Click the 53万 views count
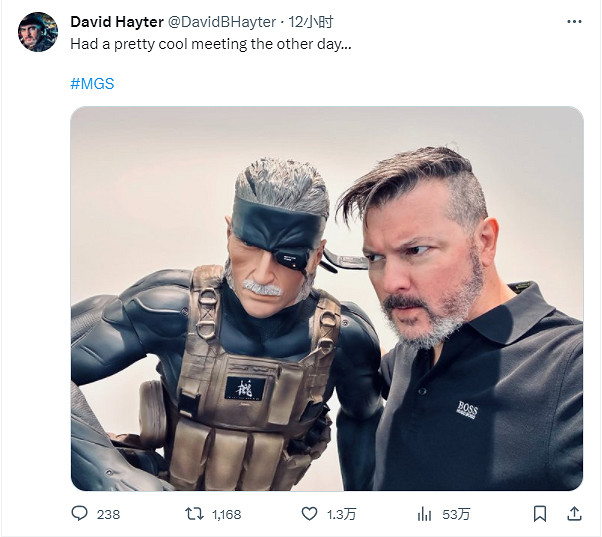Image resolution: width=602 pixels, height=537 pixels. [456, 514]
